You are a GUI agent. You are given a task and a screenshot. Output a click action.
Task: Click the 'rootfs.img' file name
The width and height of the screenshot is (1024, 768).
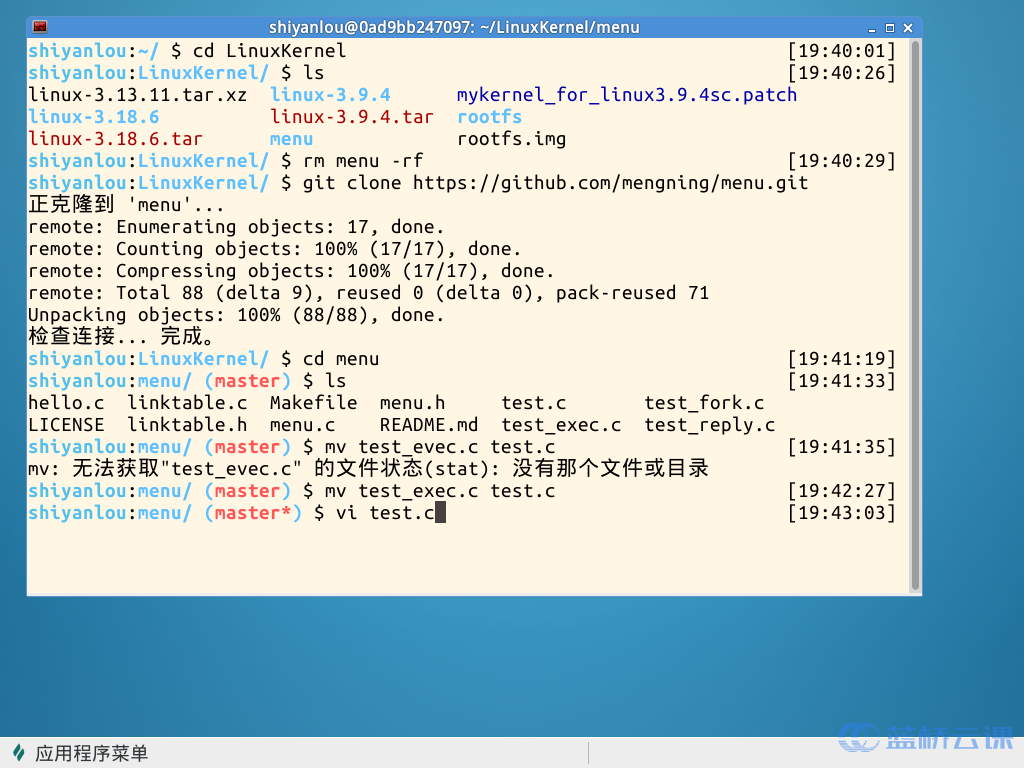[511, 139]
